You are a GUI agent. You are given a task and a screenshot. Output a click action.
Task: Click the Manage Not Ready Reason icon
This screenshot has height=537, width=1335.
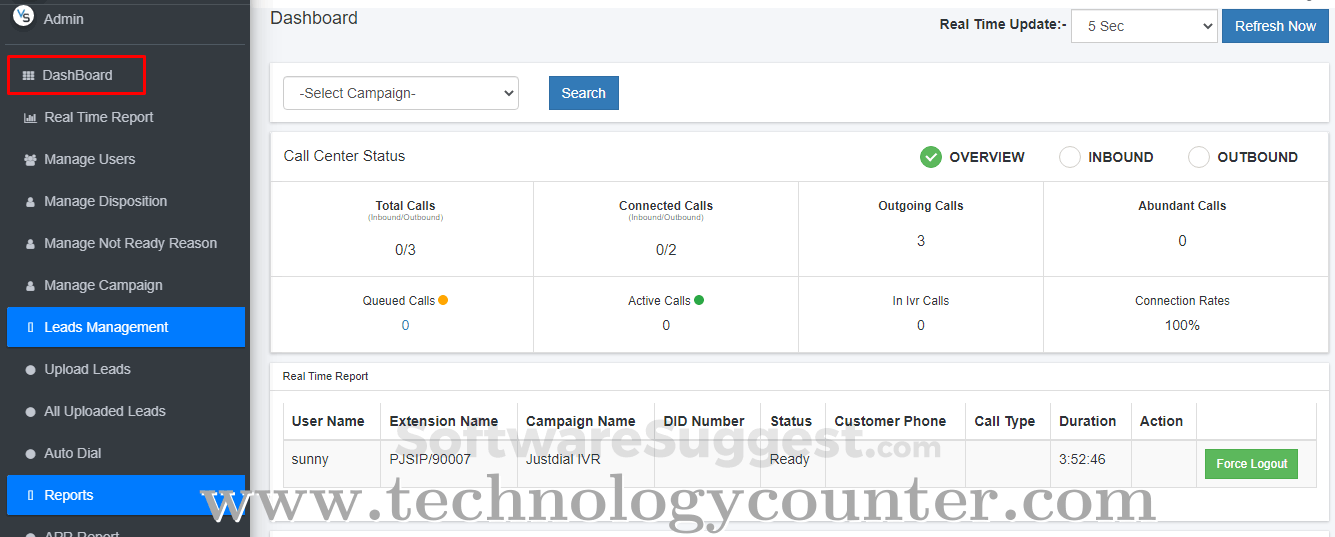point(30,243)
